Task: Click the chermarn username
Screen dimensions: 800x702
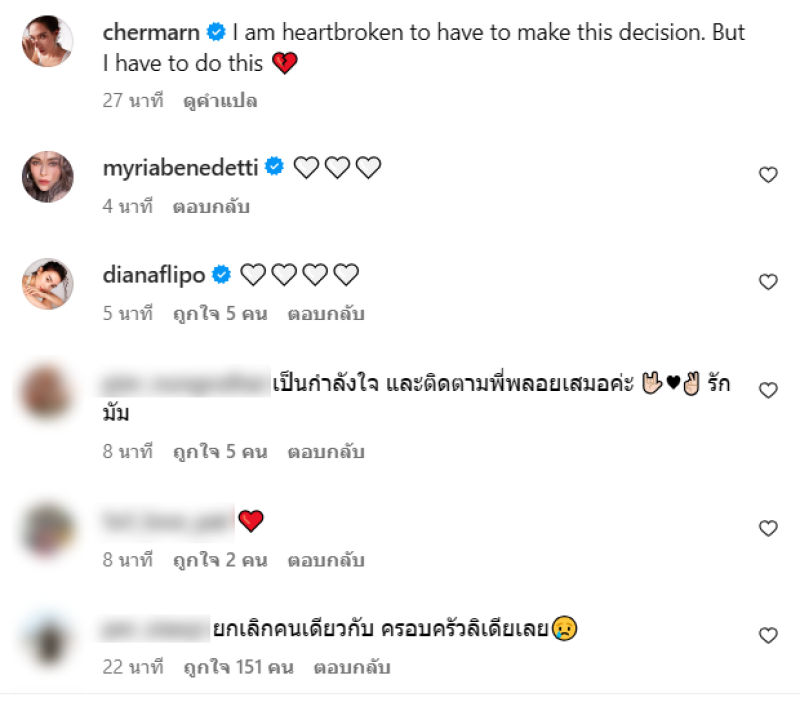Action: click(151, 33)
